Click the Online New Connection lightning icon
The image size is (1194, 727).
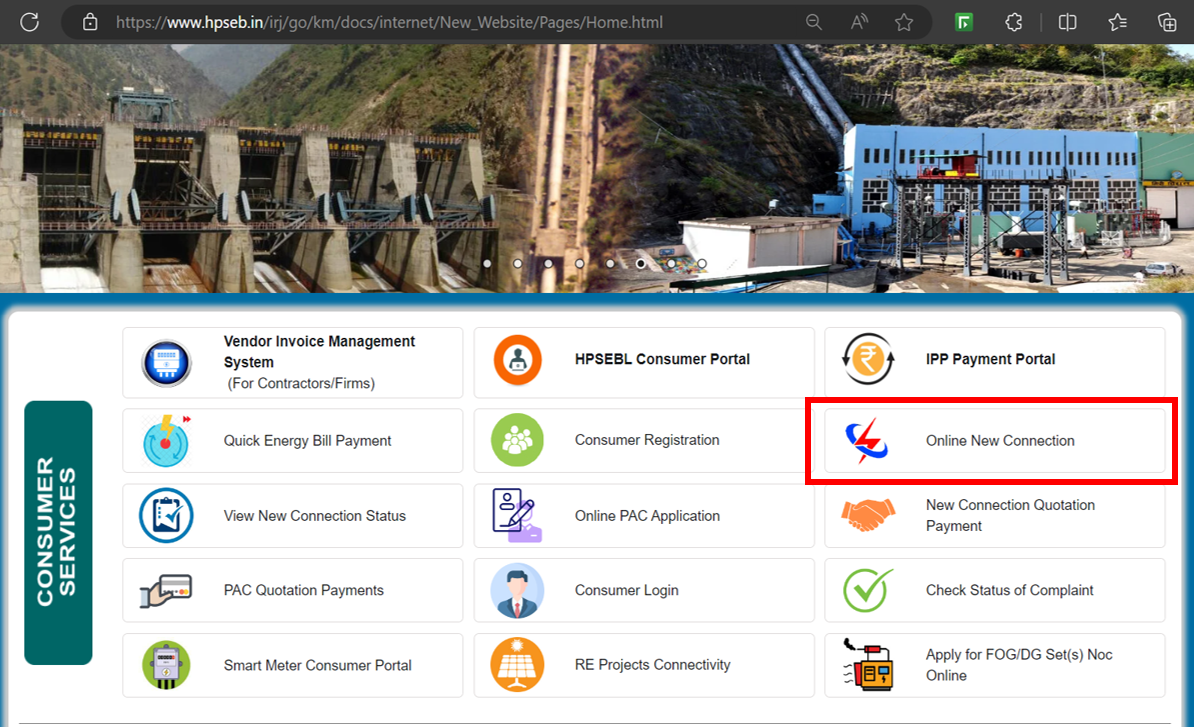868,440
